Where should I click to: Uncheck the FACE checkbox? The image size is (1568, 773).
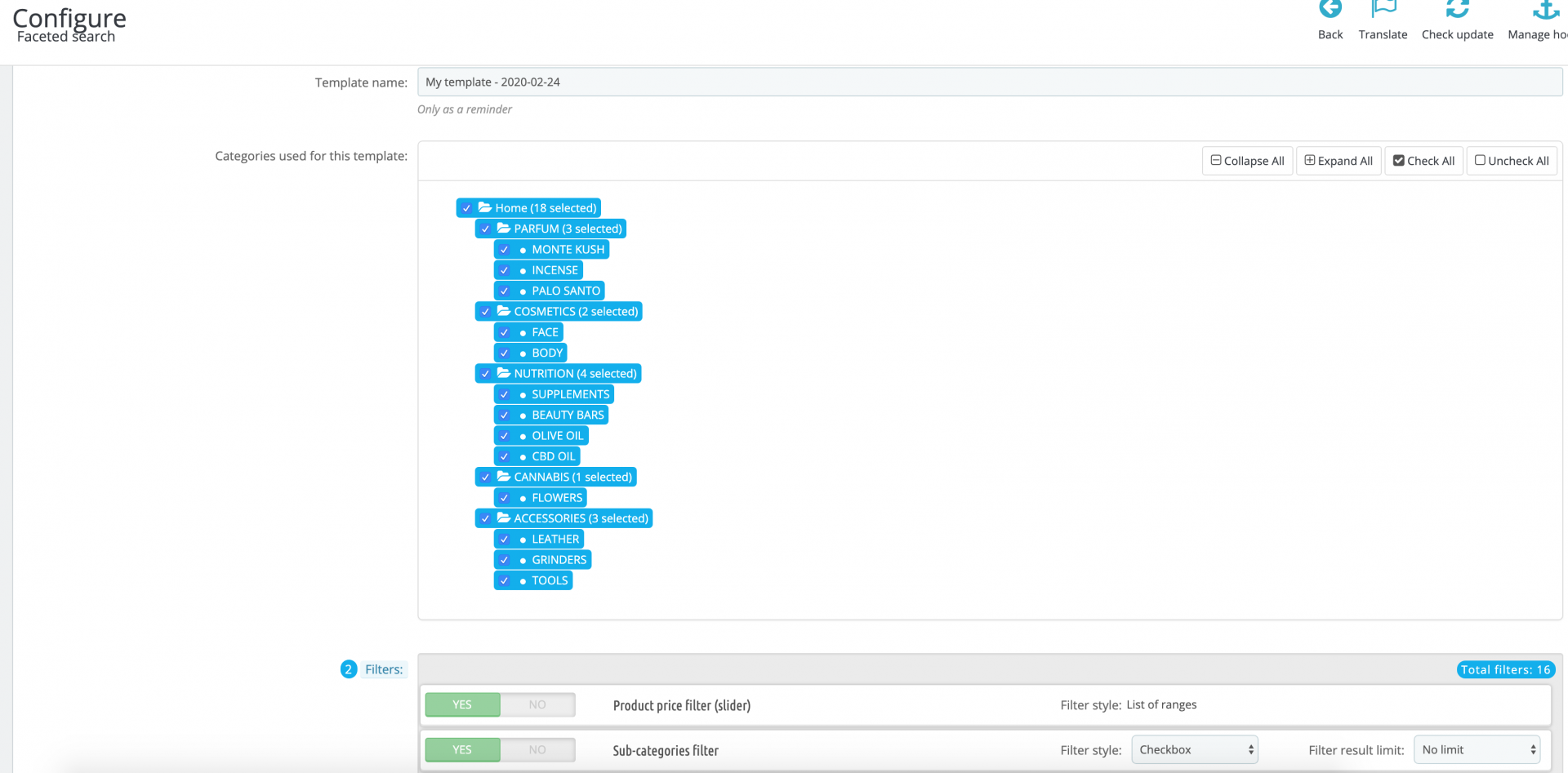click(504, 332)
